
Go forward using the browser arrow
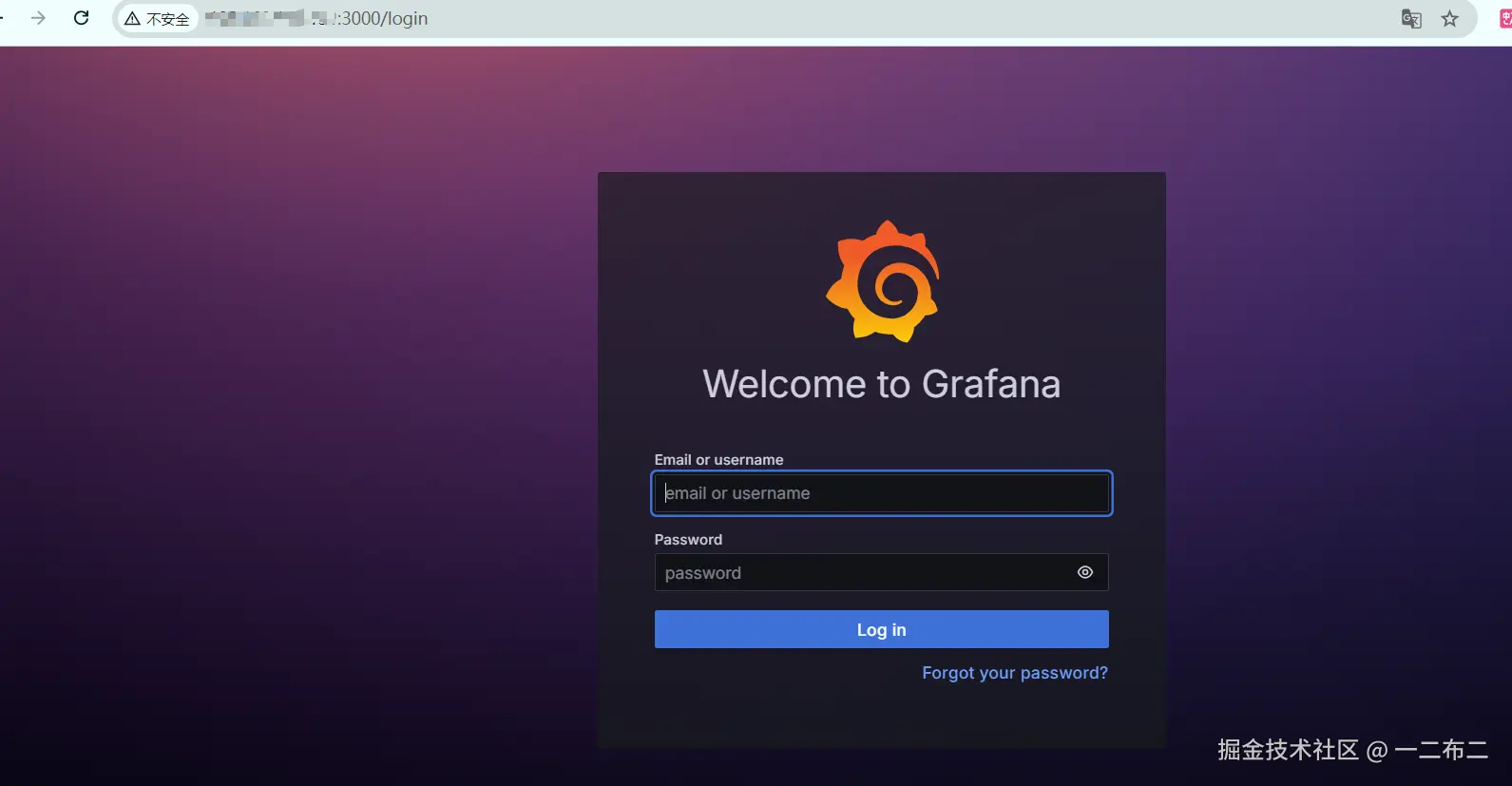[x=38, y=18]
